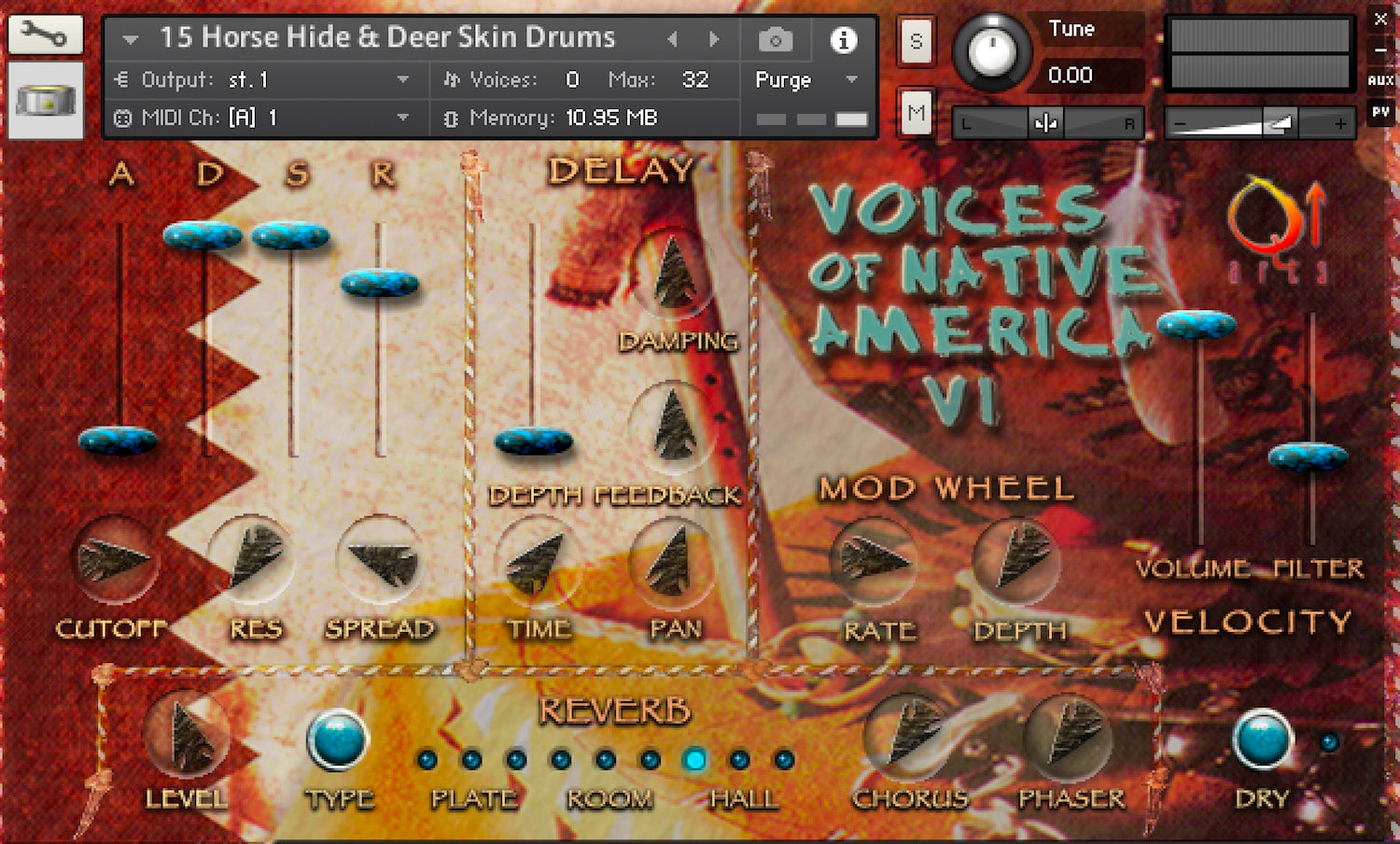Select the highlighted Hall reverb type dot
The image size is (1400, 844).
point(694,760)
